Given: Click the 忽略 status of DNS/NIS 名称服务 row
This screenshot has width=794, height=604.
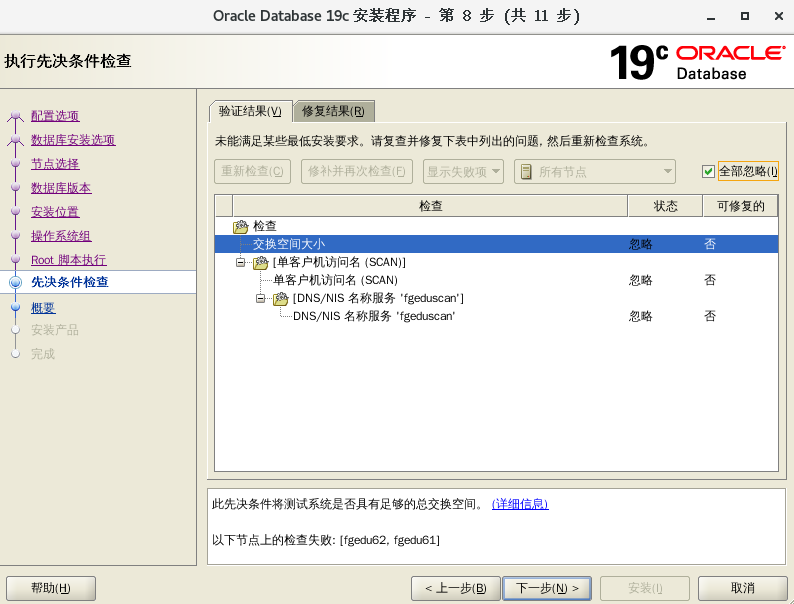Looking at the screenshot, I should [x=641, y=316].
